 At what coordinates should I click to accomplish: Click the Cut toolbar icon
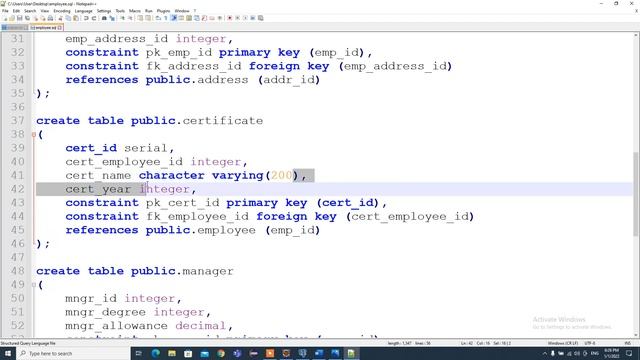click(x=60, y=18)
